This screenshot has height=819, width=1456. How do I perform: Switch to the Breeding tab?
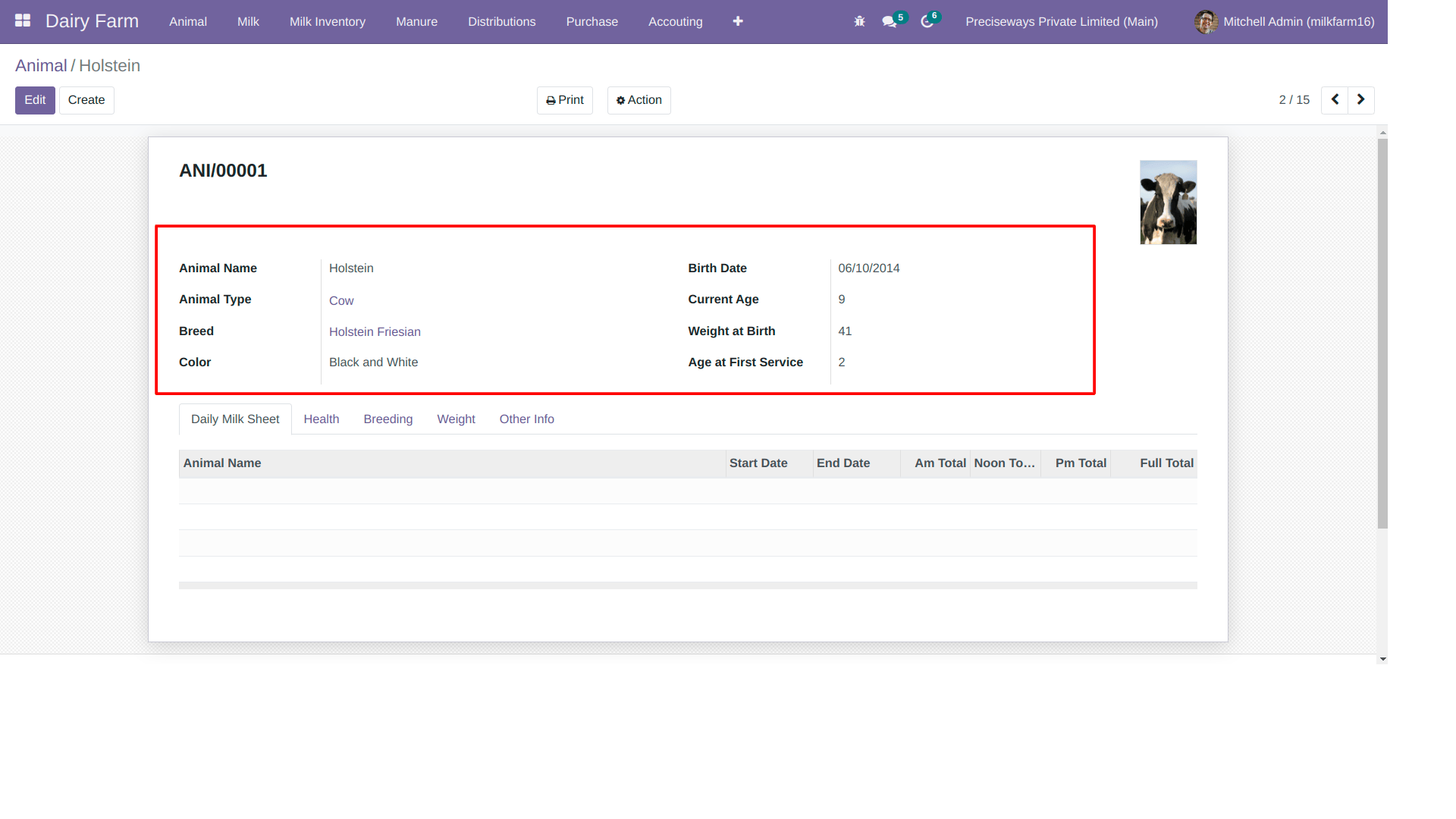388,419
